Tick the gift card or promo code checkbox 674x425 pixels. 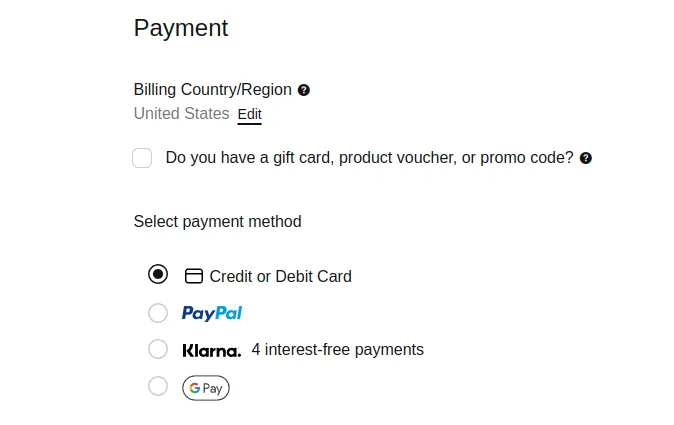point(142,158)
